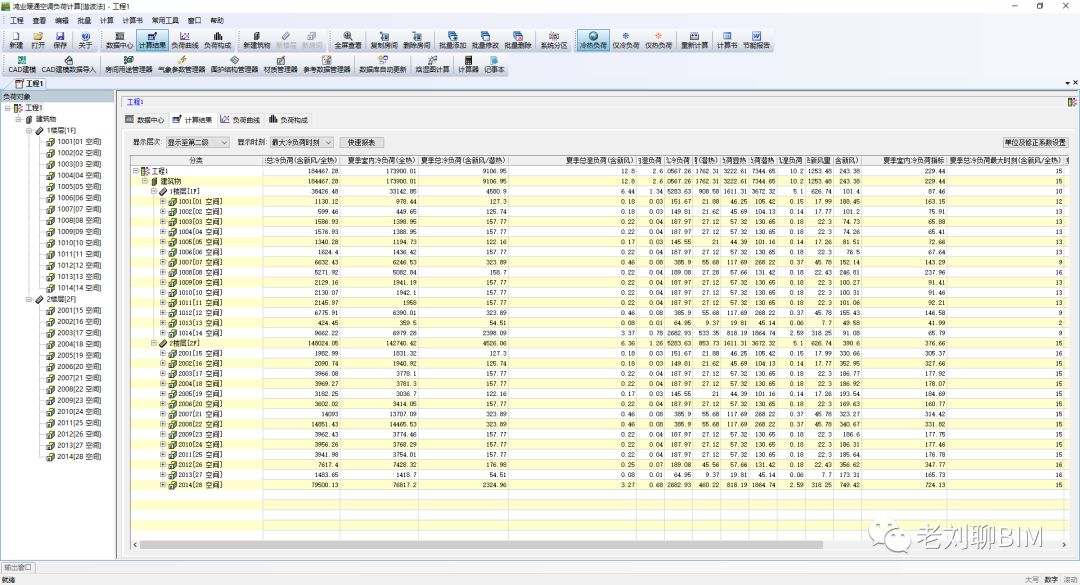
Task: Open 负荷构成 bar-chart toolbar icon
Action: pos(218,40)
